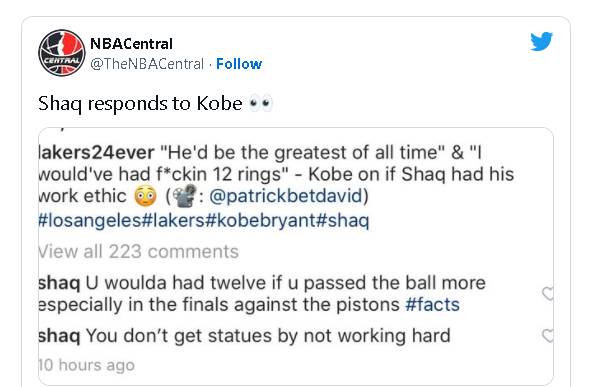Click the flushed face emoji
The height and width of the screenshot is (387, 591).
pyautogui.click(x=145, y=196)
